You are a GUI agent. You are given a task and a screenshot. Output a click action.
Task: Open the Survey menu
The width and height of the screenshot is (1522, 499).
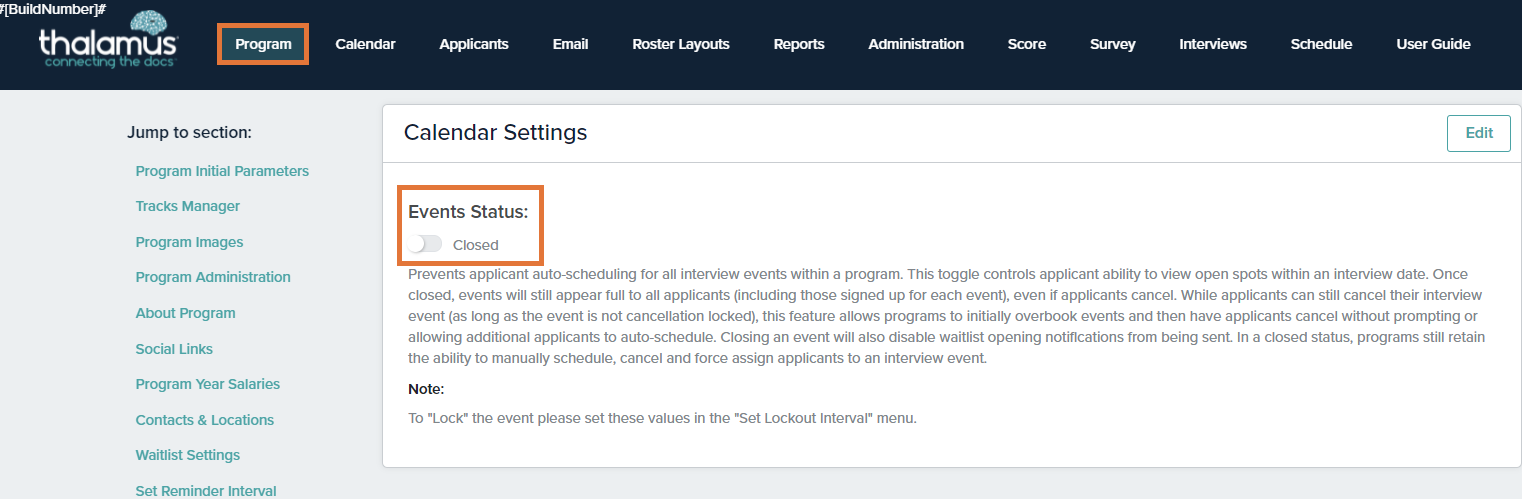(x=1112, y=44)
